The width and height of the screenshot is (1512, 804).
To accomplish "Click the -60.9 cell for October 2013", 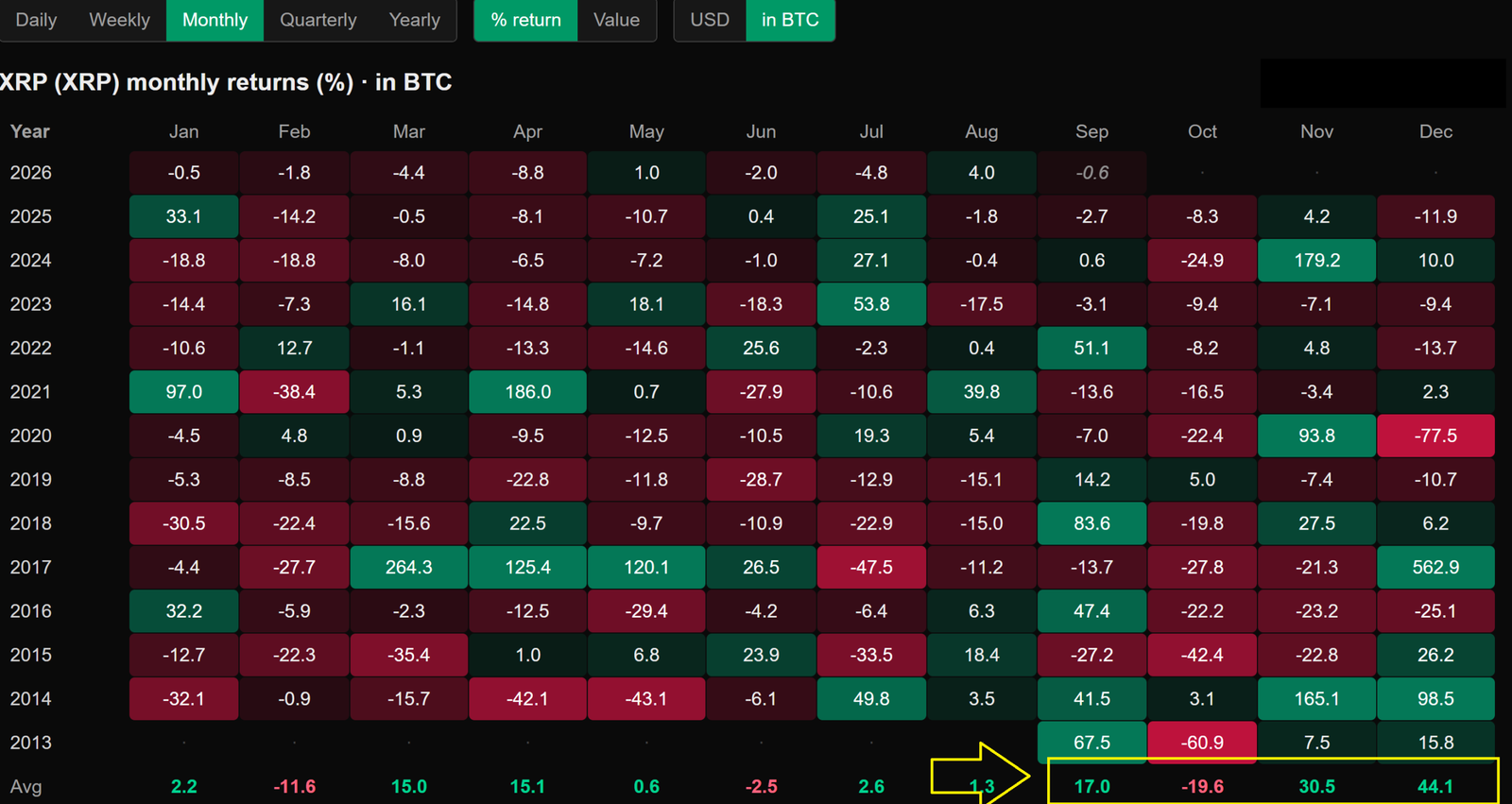I will [1202, 743].
